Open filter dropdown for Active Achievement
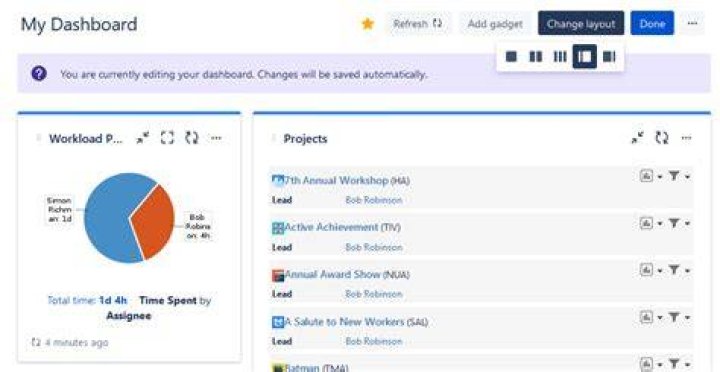 [679, 223]
